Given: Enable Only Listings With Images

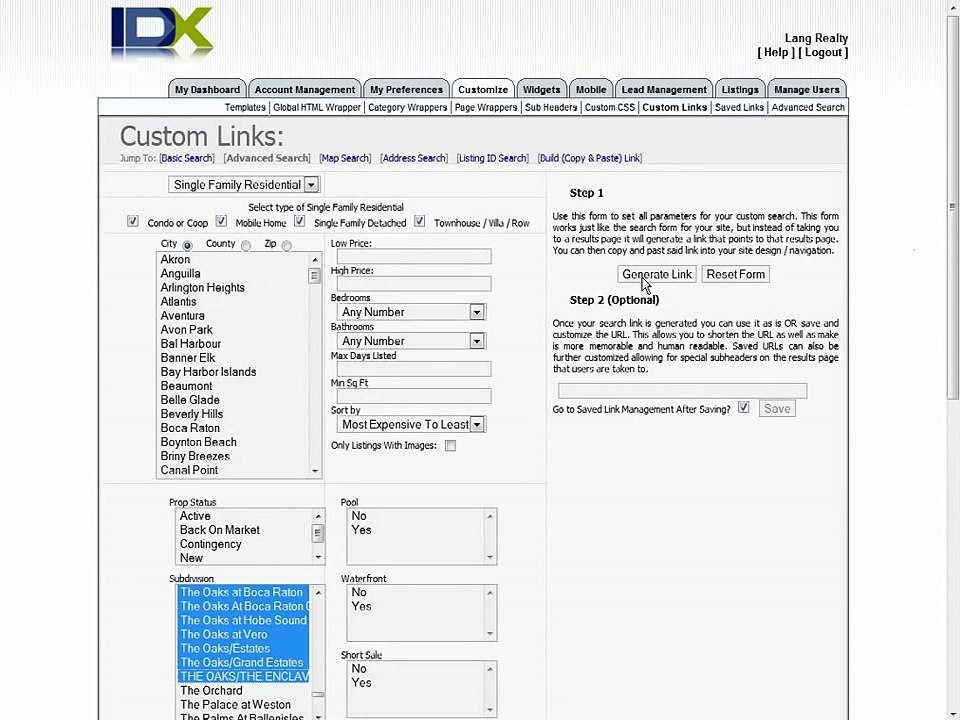Looking at the screenshot, I should click(451, 446).
